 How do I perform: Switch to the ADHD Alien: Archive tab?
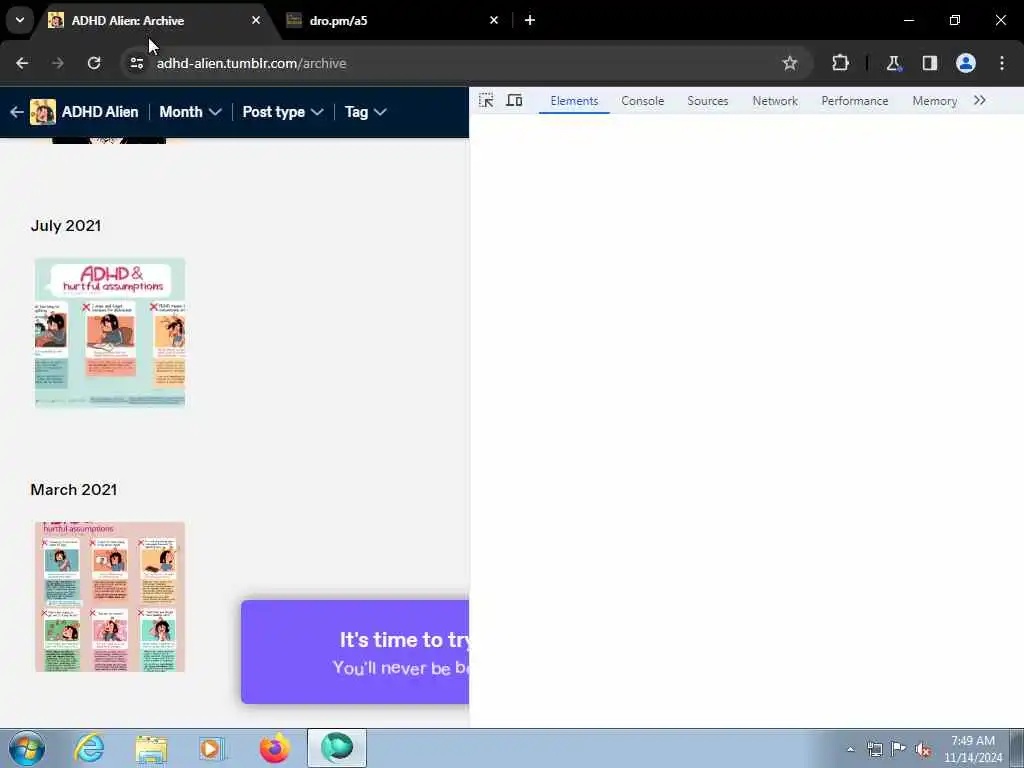pos(155,21)
